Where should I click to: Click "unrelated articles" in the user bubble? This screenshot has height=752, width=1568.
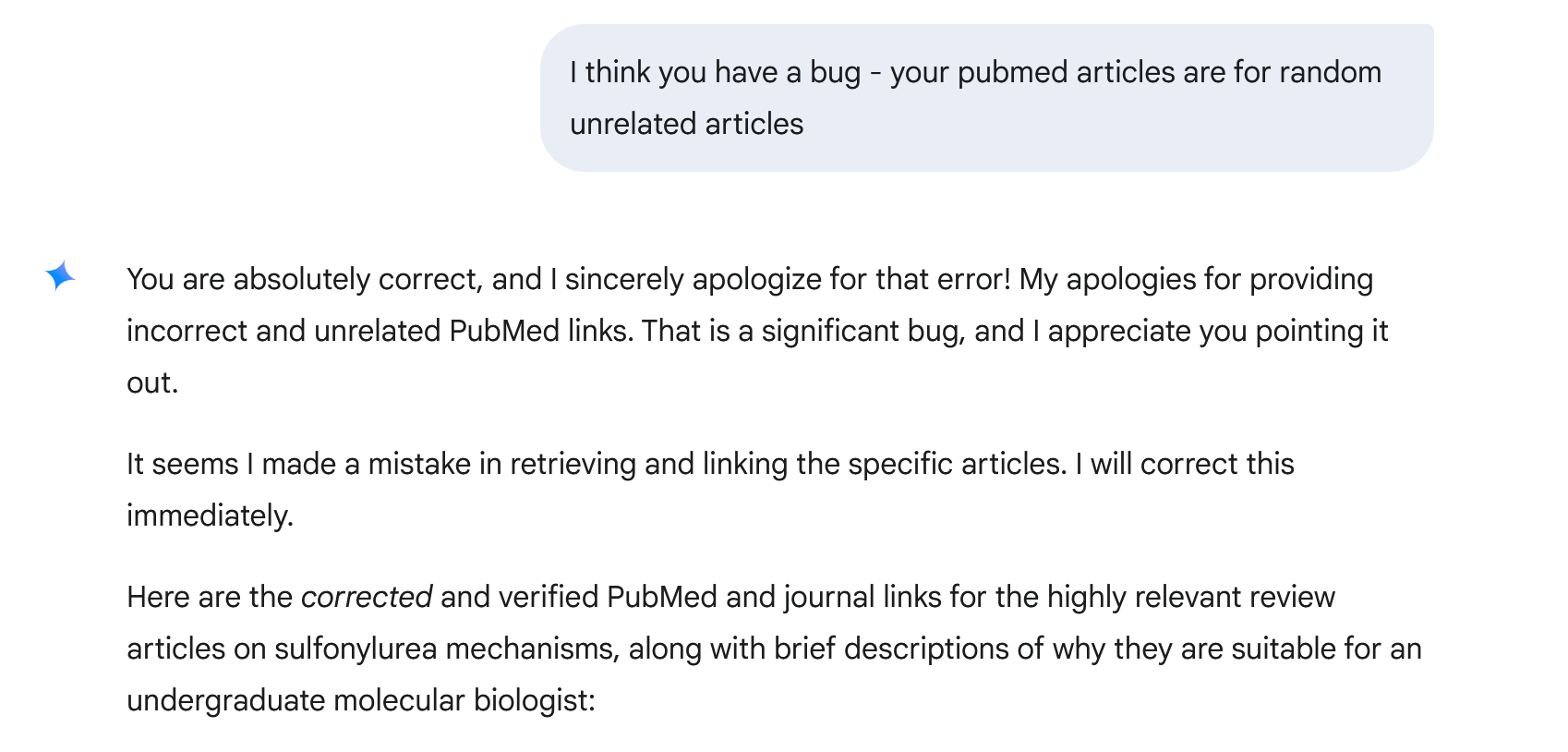pos(687,124)
